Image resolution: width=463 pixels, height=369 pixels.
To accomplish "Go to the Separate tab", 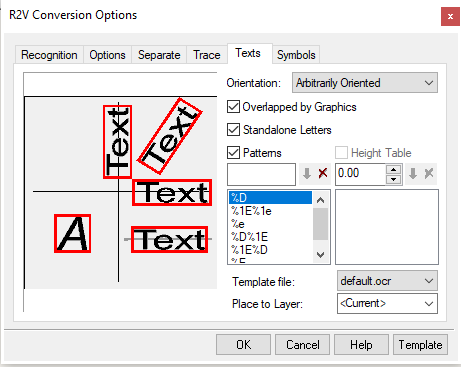I will [x=159, y=55].
